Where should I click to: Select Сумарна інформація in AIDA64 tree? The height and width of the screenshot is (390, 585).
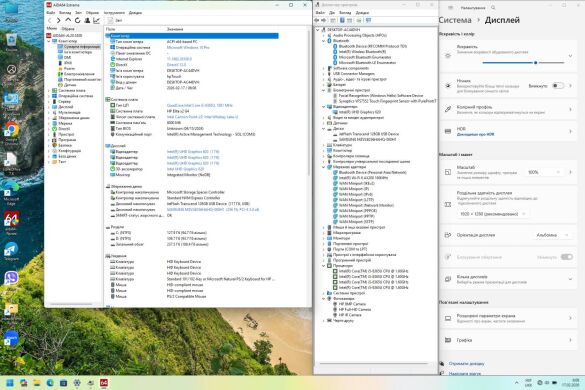(x=79, y=47)
